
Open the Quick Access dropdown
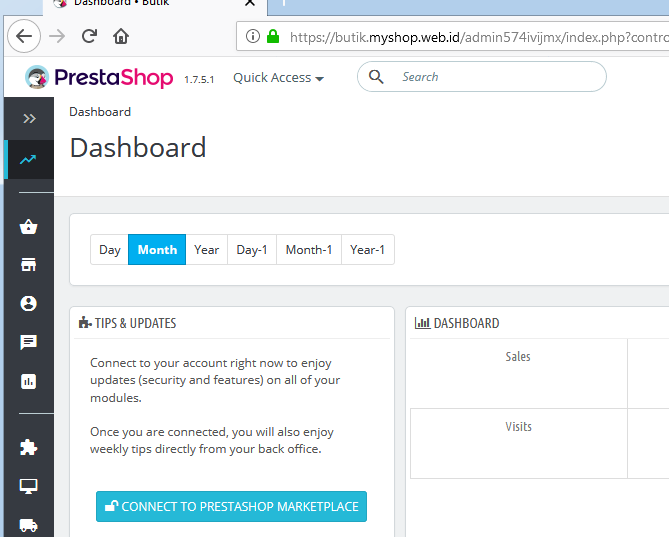(278, 78)
